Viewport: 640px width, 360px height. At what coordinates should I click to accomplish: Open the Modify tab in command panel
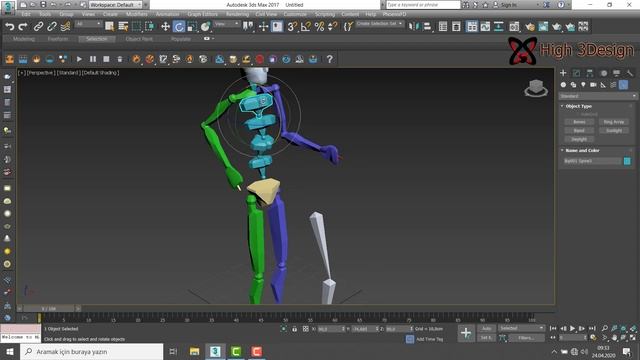coord(576,73)
